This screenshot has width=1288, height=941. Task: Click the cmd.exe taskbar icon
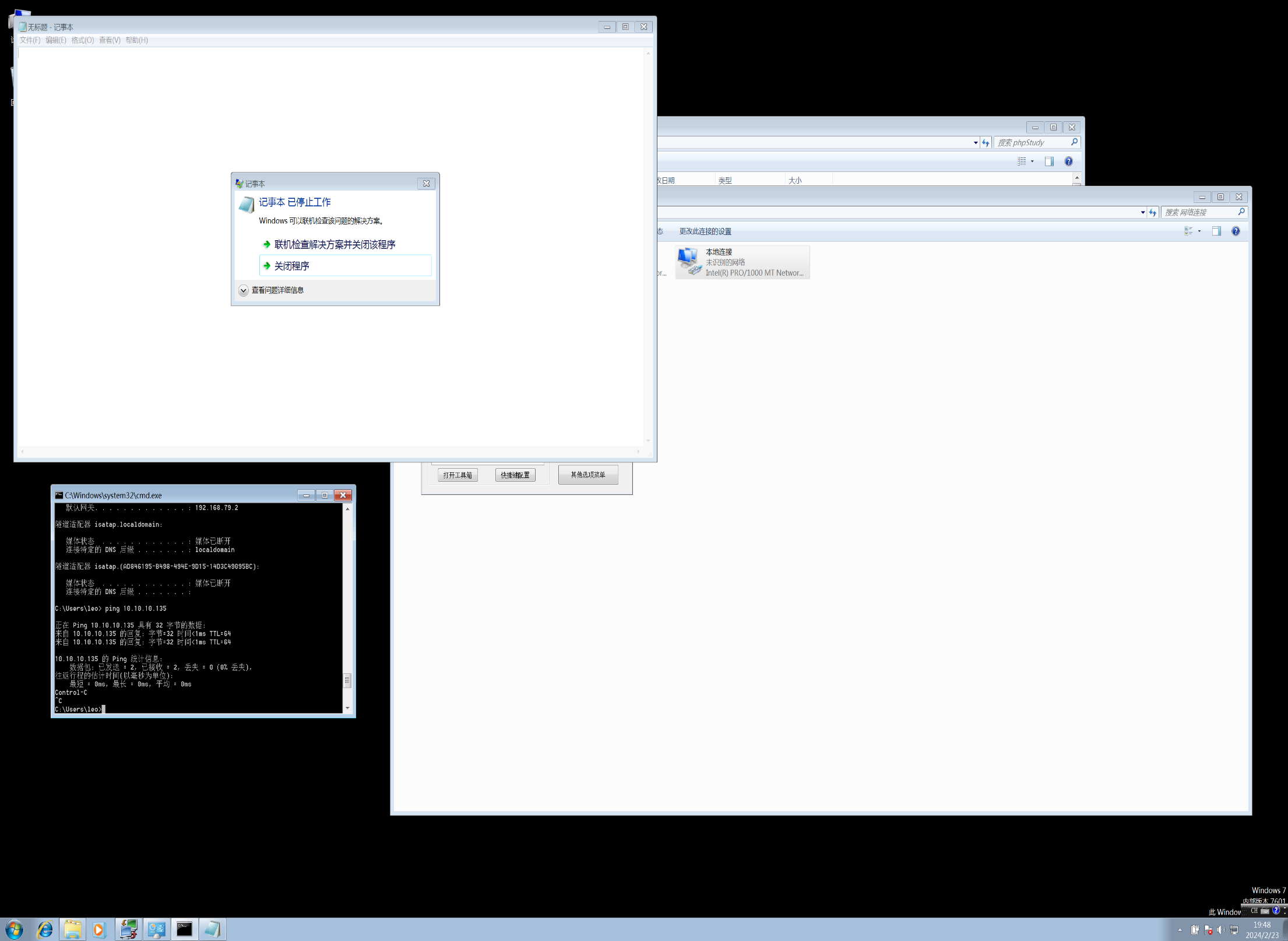coord(184,929)
